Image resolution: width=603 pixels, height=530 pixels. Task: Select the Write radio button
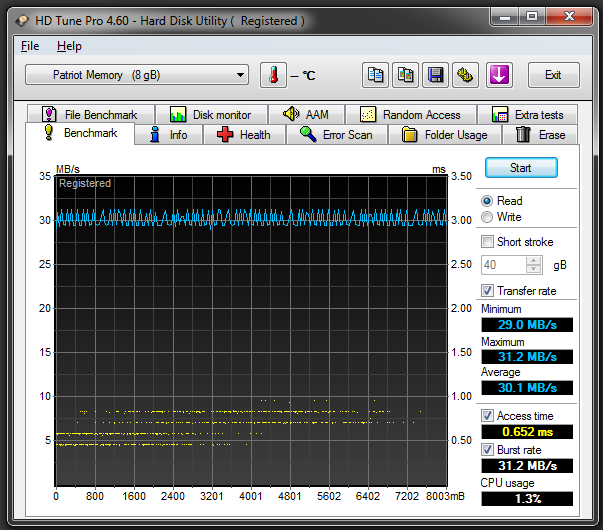pyautogui.click(x=487, y=217)
